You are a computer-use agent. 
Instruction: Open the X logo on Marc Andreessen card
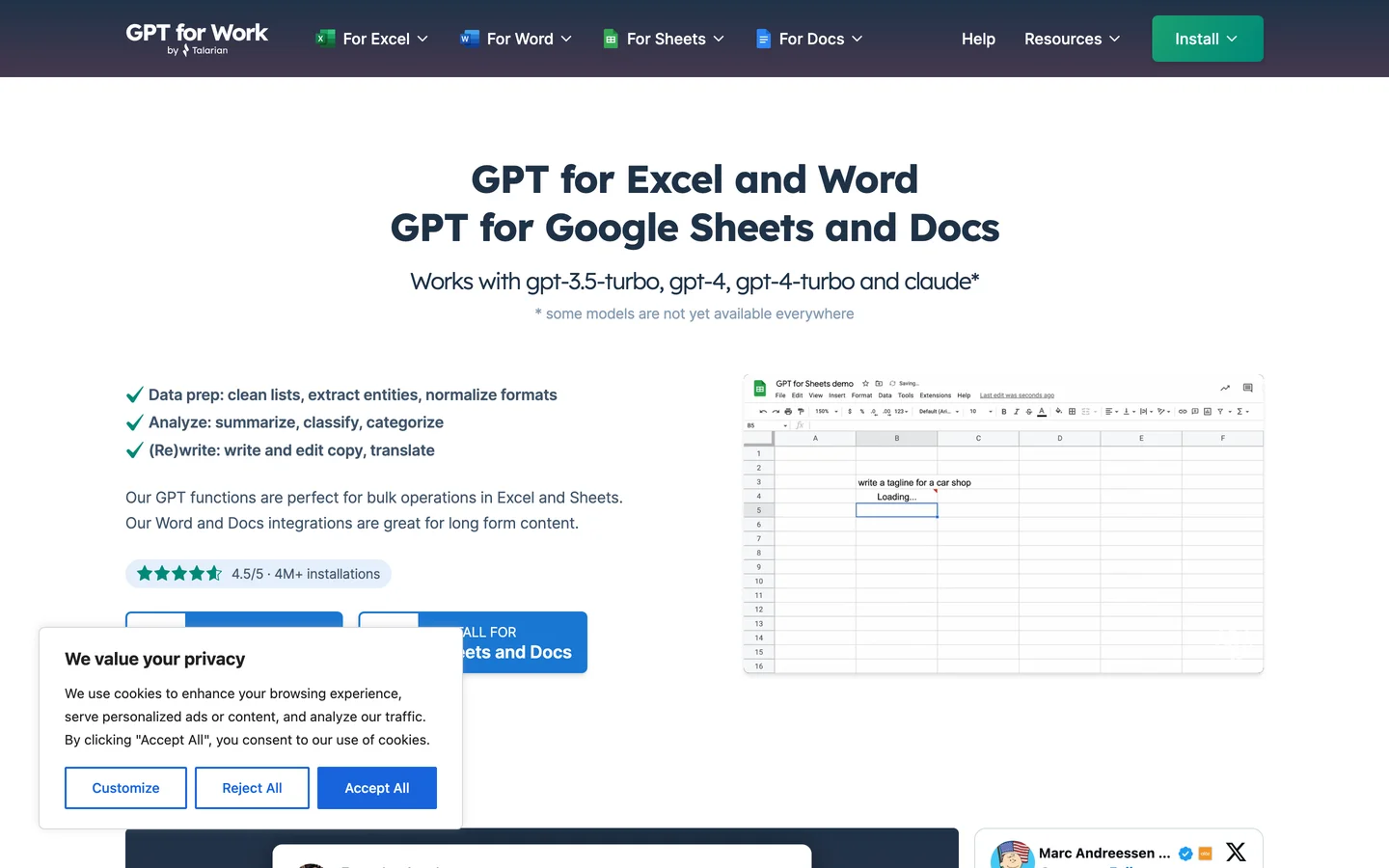1236,852
